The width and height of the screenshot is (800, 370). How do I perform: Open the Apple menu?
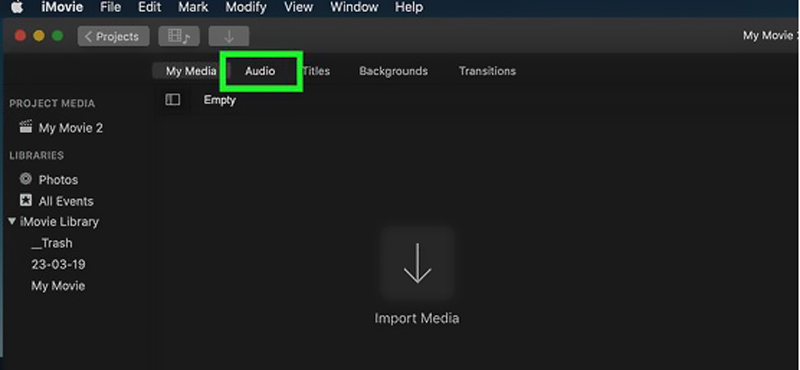pos(17,8)
